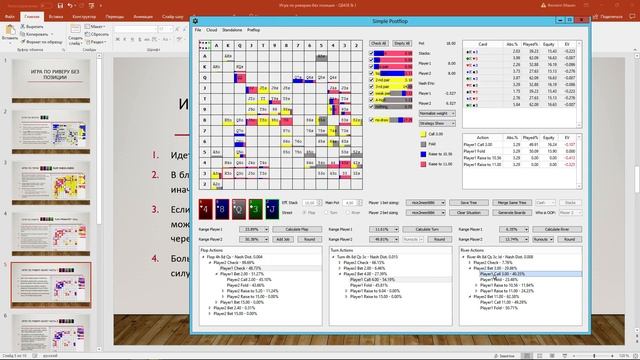
Task: Click the Copy icon in the PowerPoint ribbon
Action: [x=23, y=34]
